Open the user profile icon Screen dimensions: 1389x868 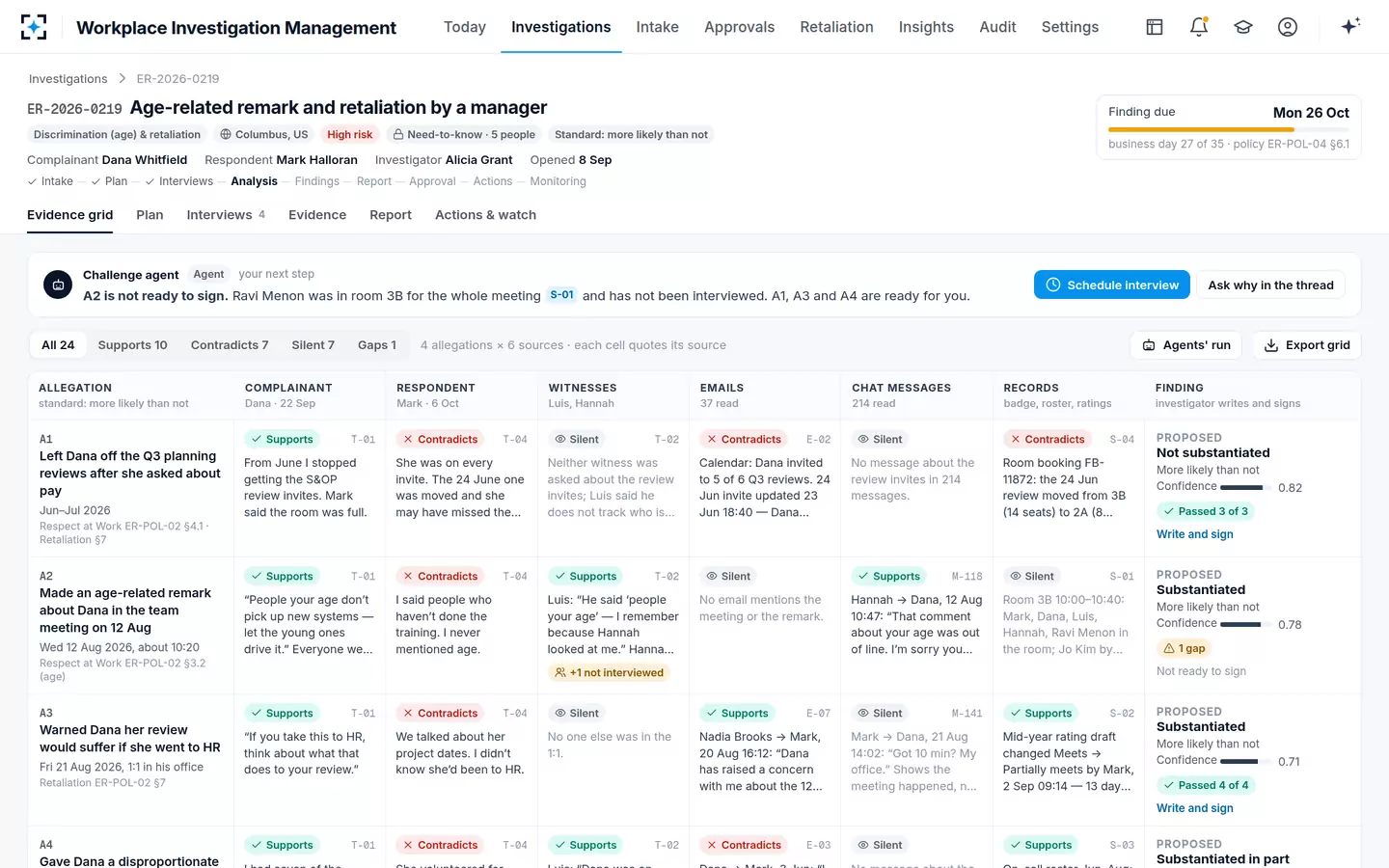(1288, 27)
